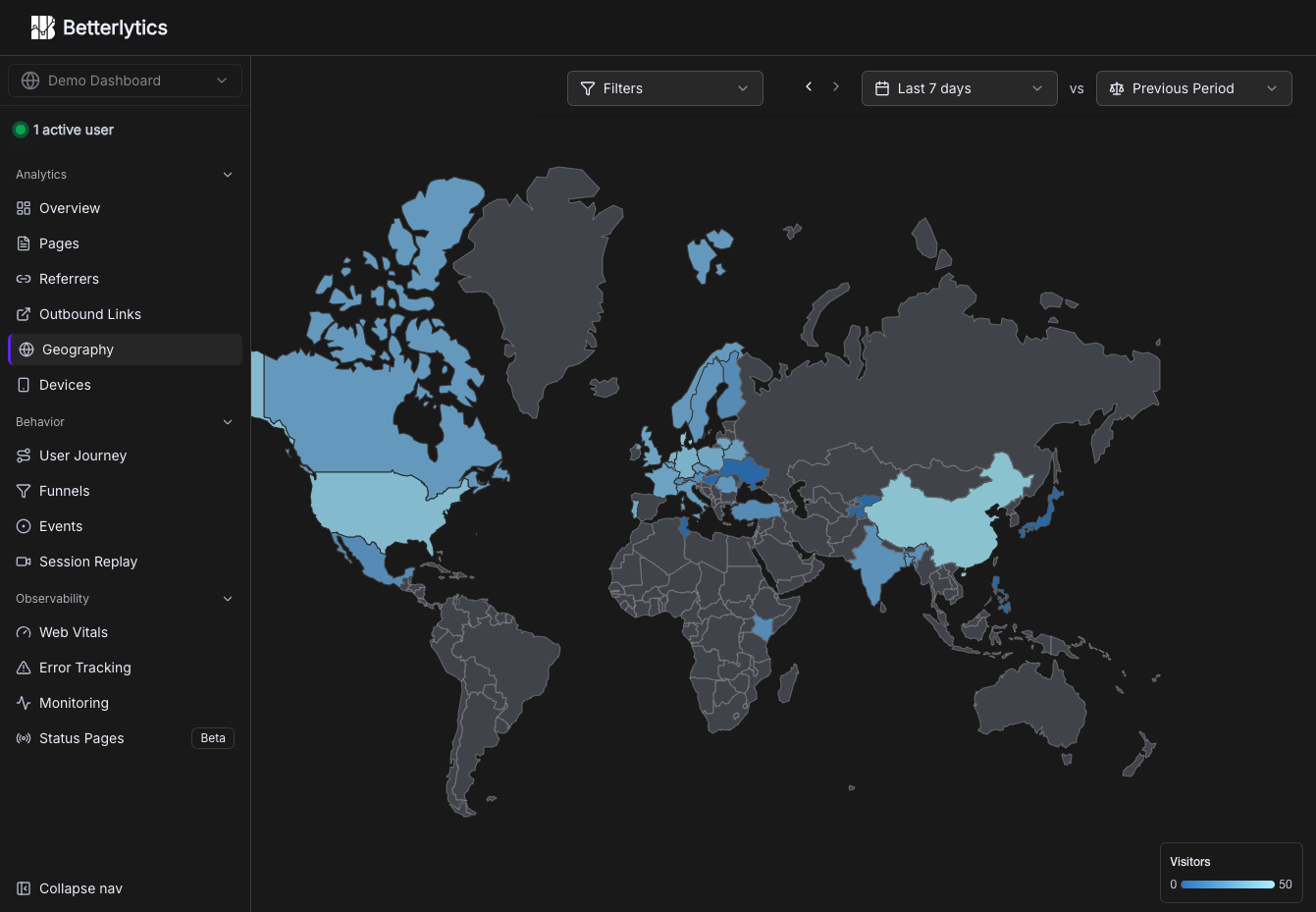Screen dimensions: 1316x912
Task: Click the Error Tracking warning icon
Action: [24, 668]
